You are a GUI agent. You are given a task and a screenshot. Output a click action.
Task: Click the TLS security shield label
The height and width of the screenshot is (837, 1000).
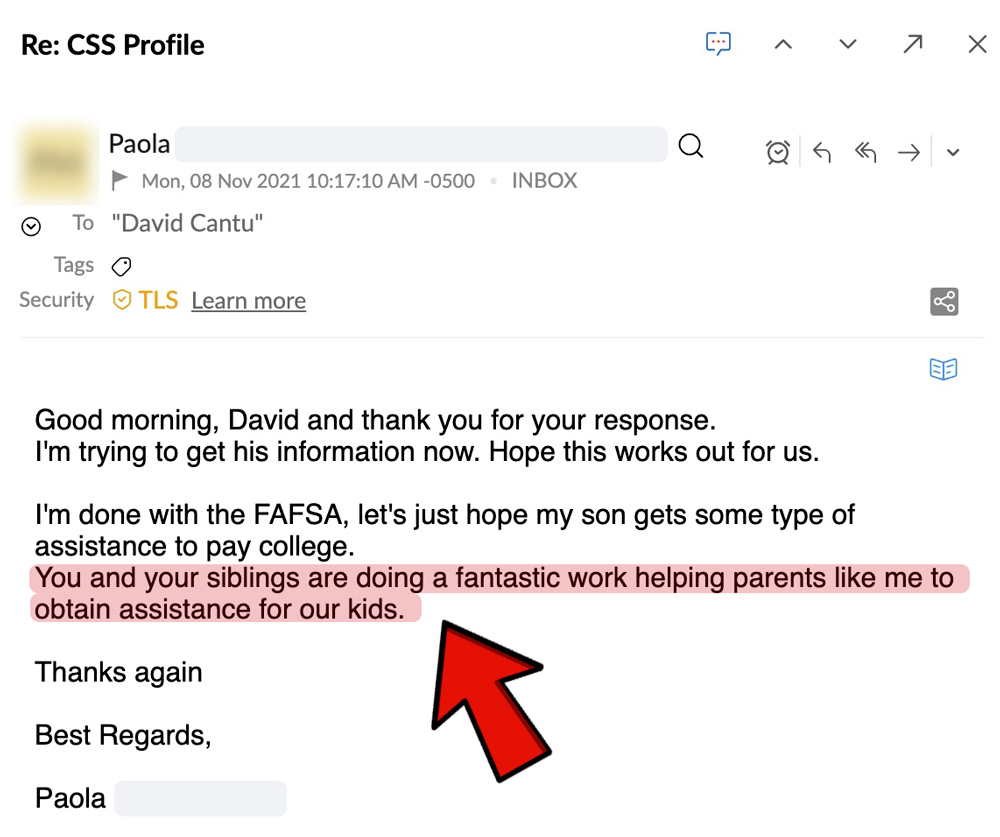(145, 300)
